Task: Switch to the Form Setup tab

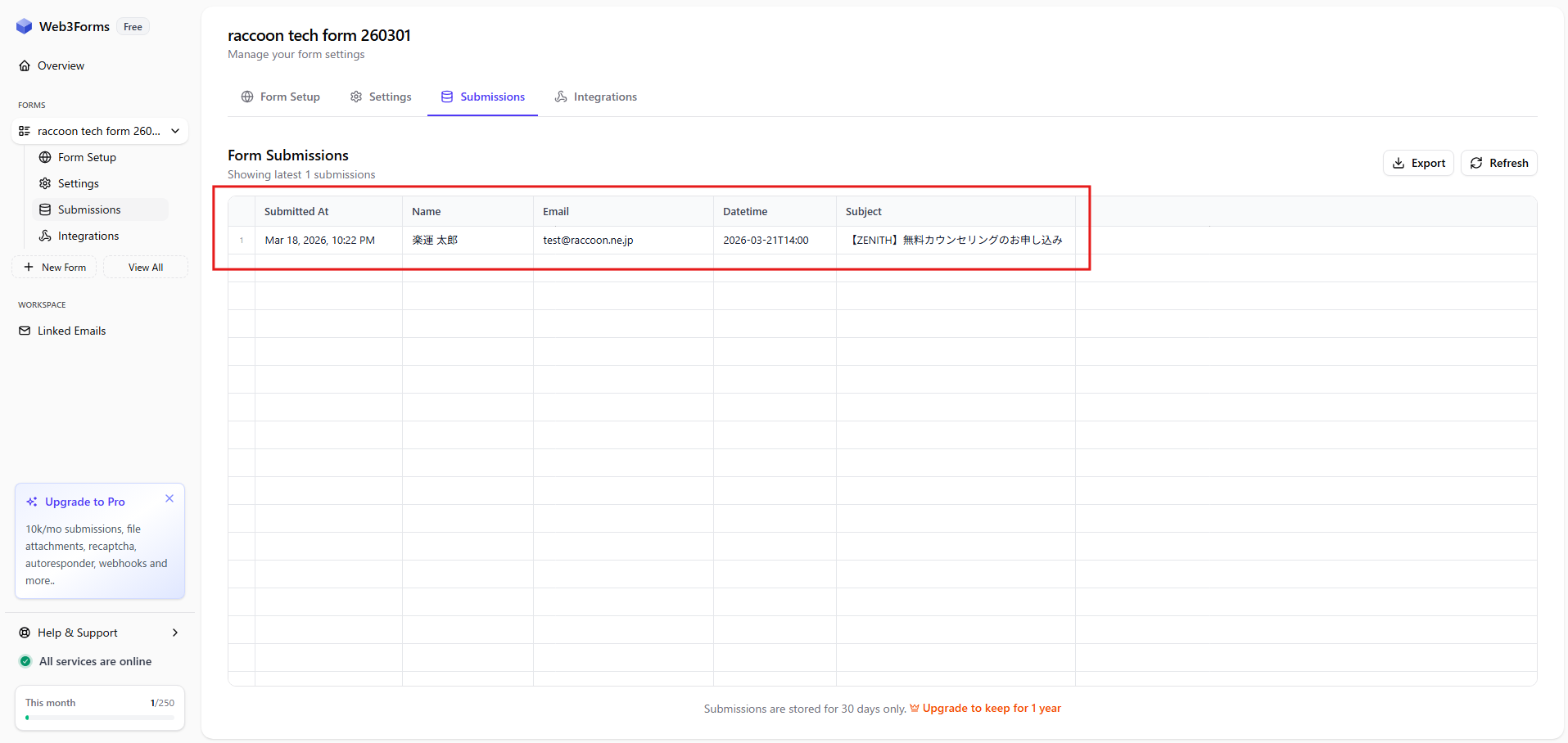Action: point(280,97)
